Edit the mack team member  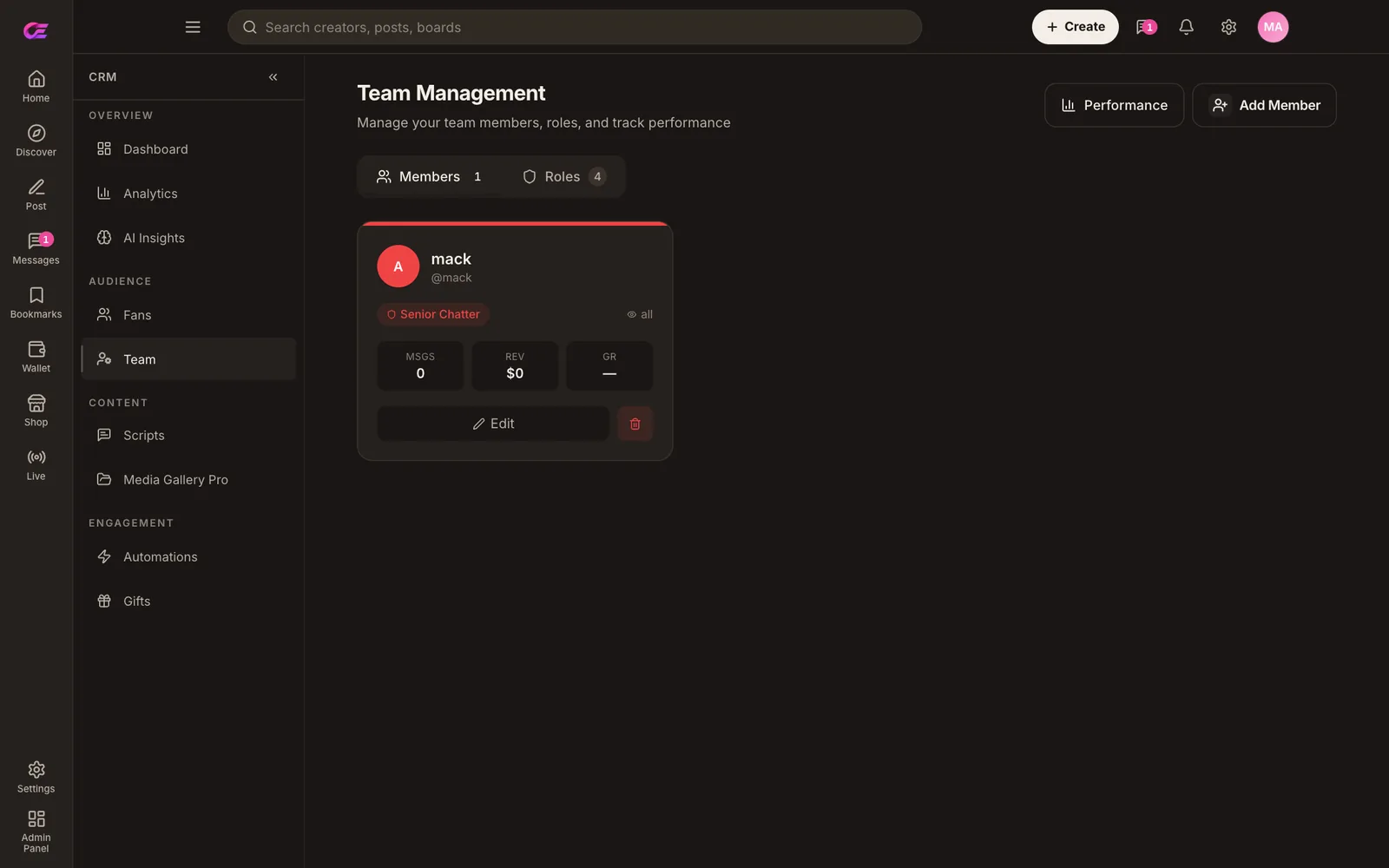(x=493, y=424)
